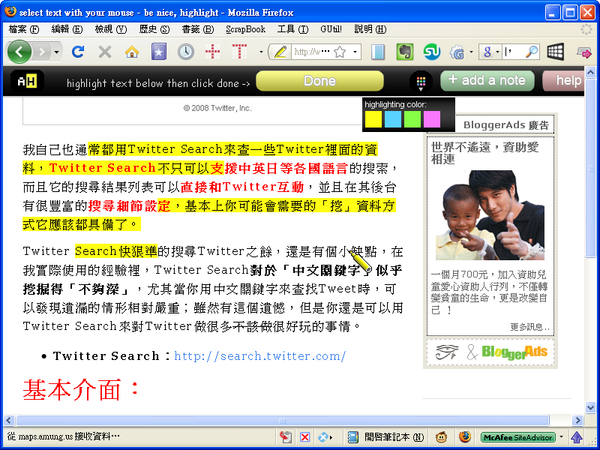600x450 pixels.
Task: Open the Evernote elephant icon
Action: tap(405, 52)
